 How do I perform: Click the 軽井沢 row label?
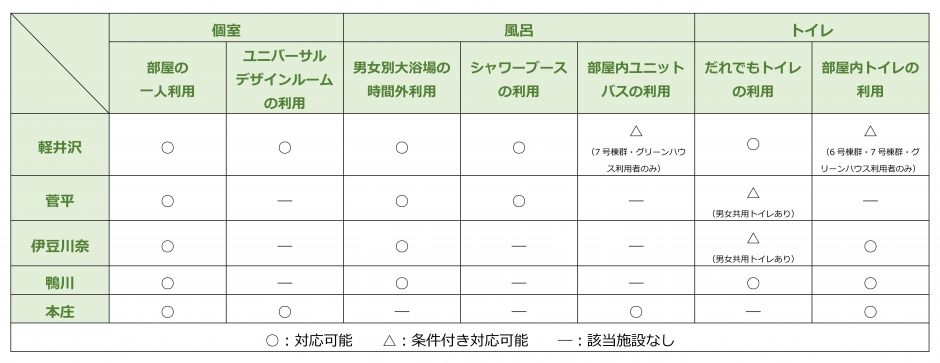coord(60,147)
